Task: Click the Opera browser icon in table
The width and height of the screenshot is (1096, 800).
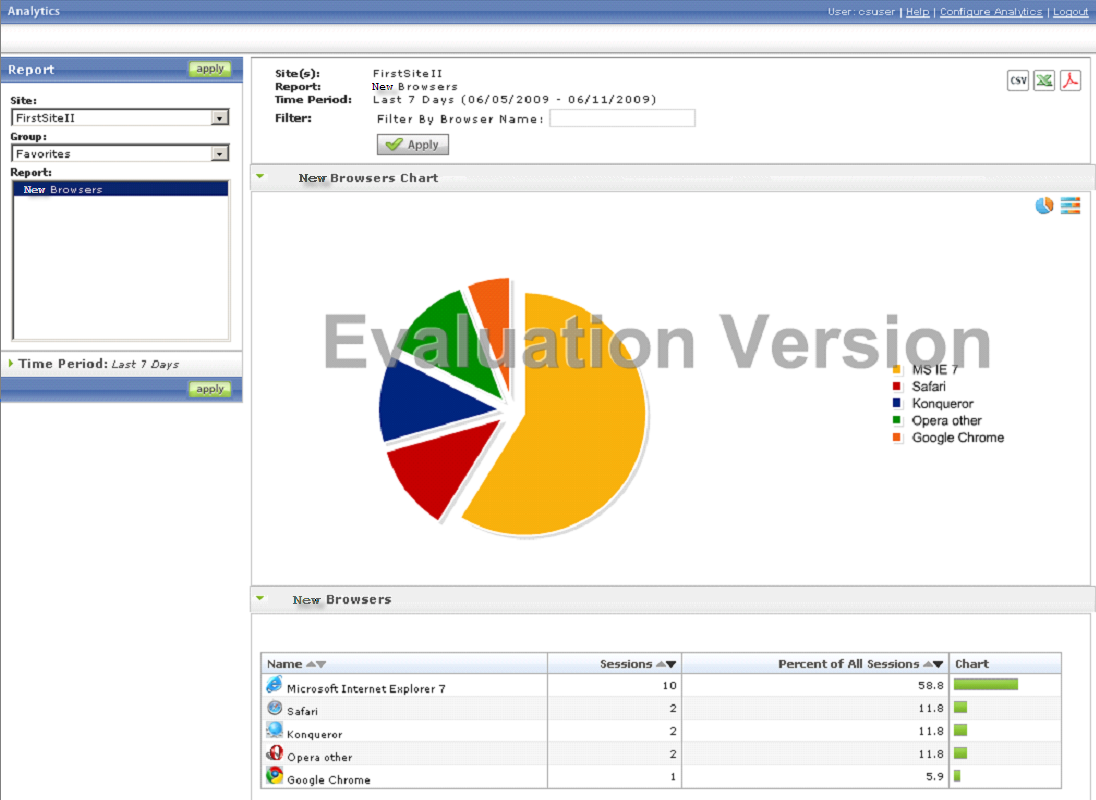Action: [274, 753]
